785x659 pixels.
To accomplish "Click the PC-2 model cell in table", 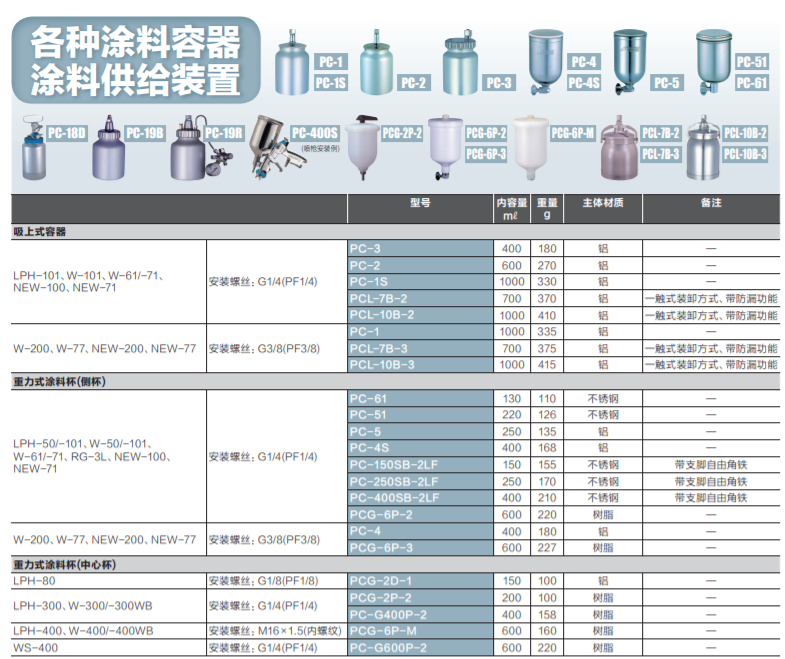I will coord(420,265).
